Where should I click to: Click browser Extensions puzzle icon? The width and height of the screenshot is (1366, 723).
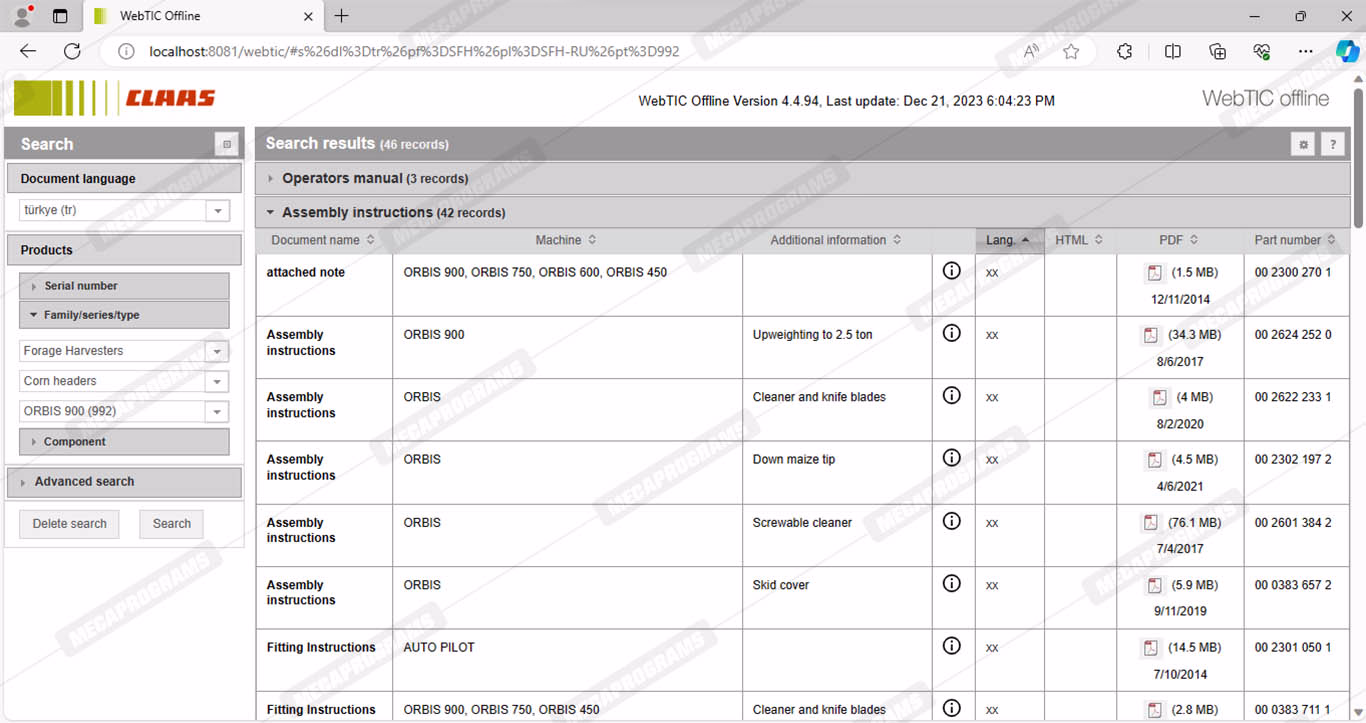click(x=1124, y=52)
